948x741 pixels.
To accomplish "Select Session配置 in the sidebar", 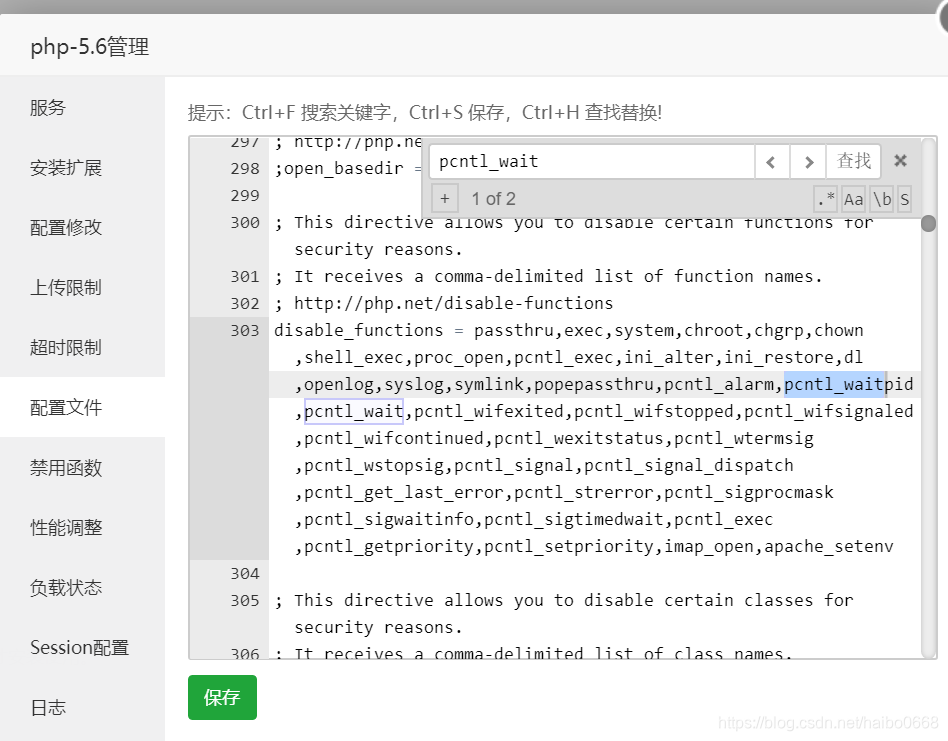I will point(78,647).
